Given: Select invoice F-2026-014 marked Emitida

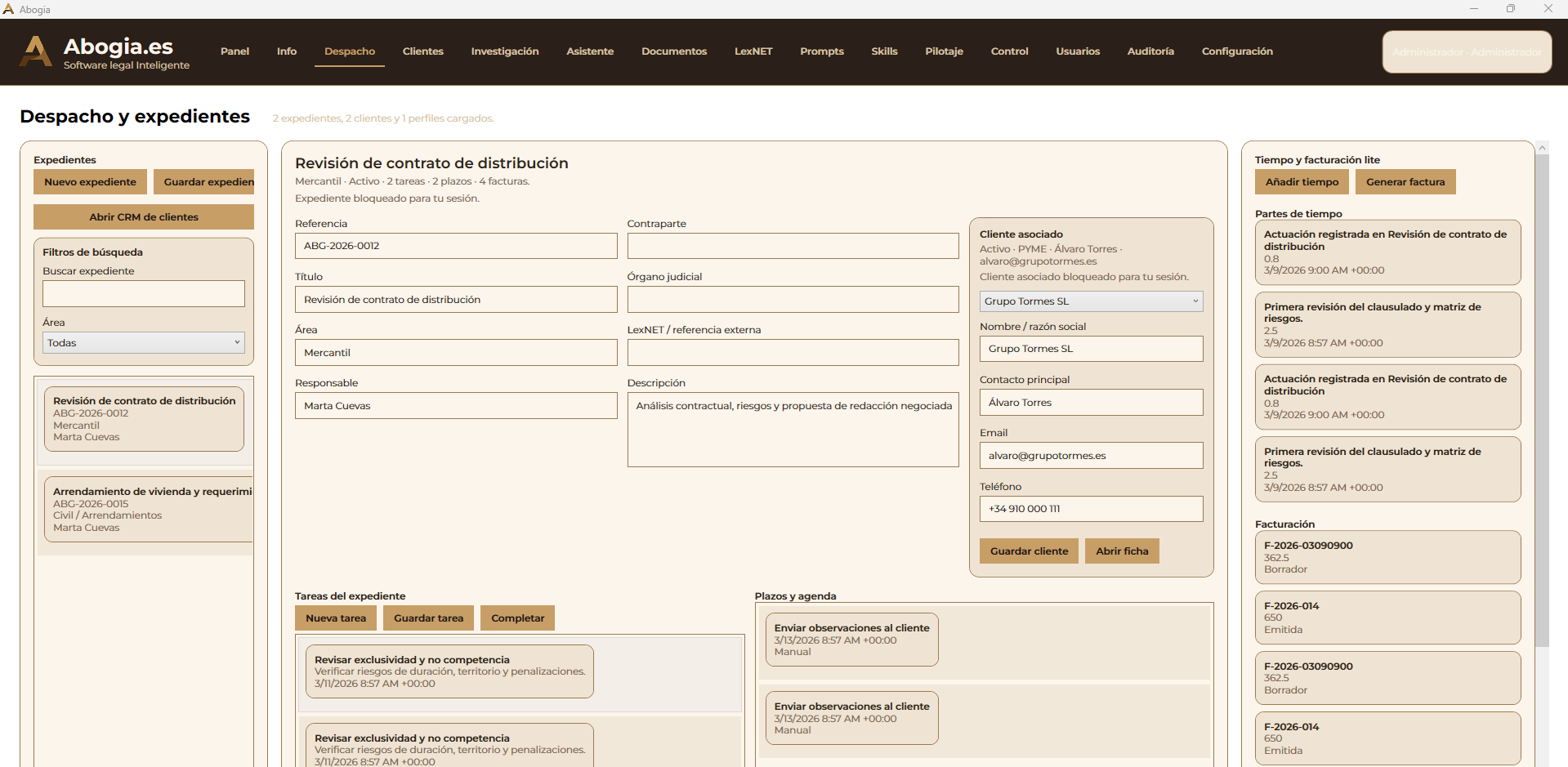Looking at the screenshot, I should 1387,617.
